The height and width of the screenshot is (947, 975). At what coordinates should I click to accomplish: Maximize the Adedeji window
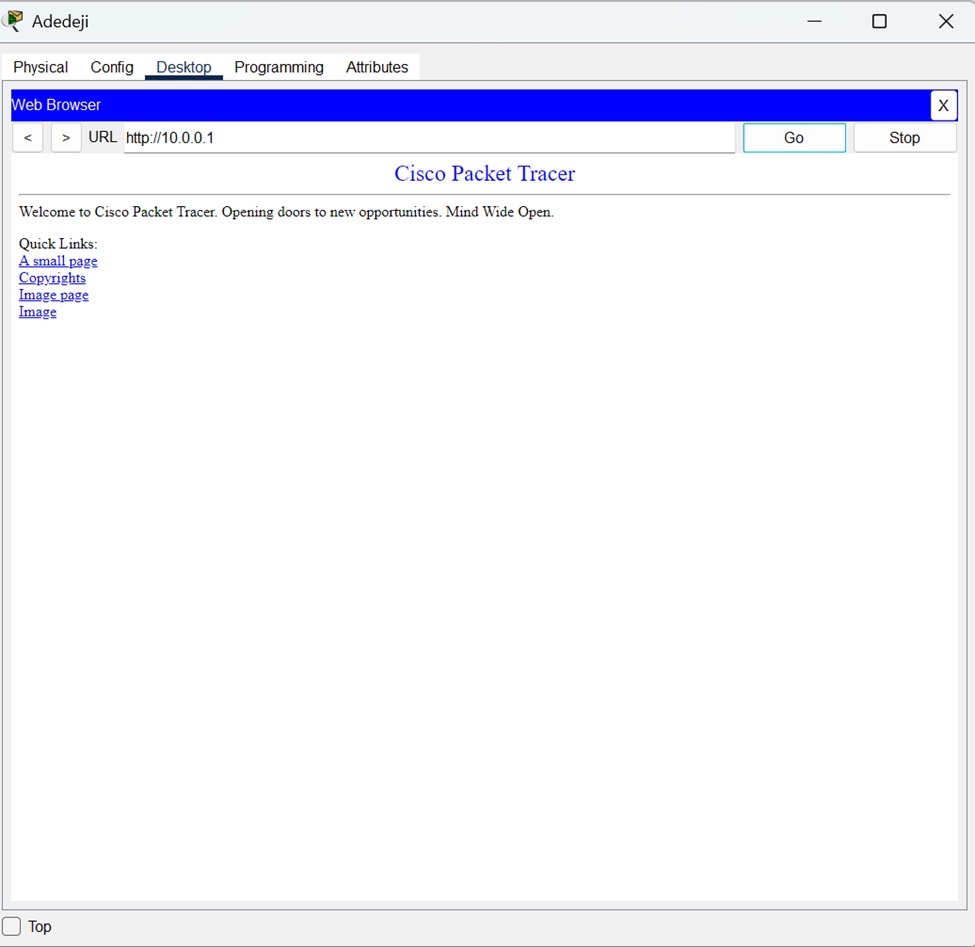(x=879, y=21)
